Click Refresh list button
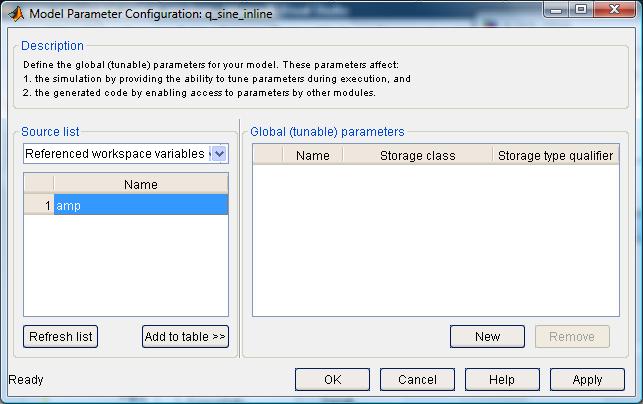The width and height of the screenshot is (643, 404). pos(60,337)
